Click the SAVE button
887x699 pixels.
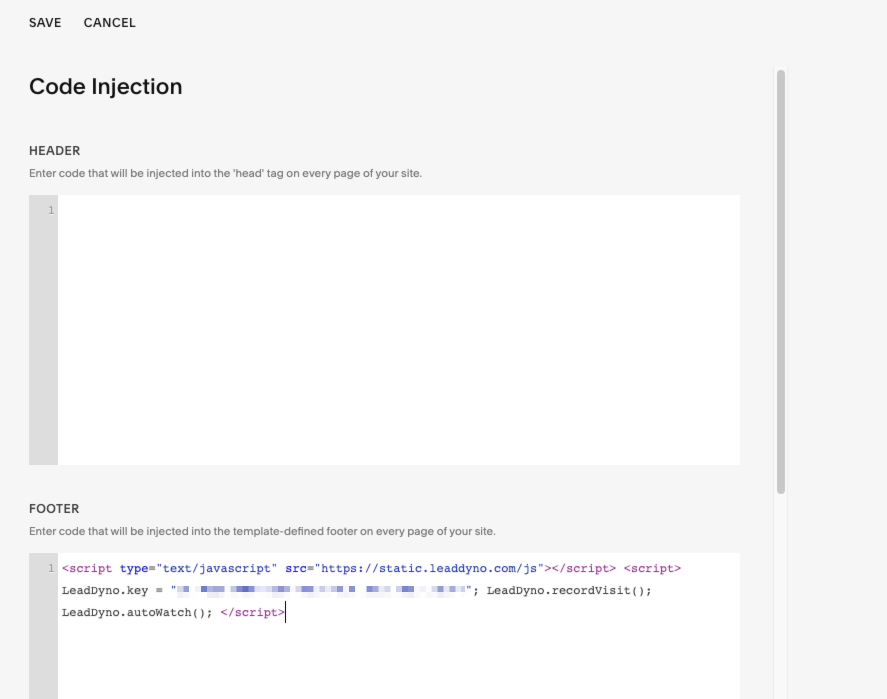point(45,23)
